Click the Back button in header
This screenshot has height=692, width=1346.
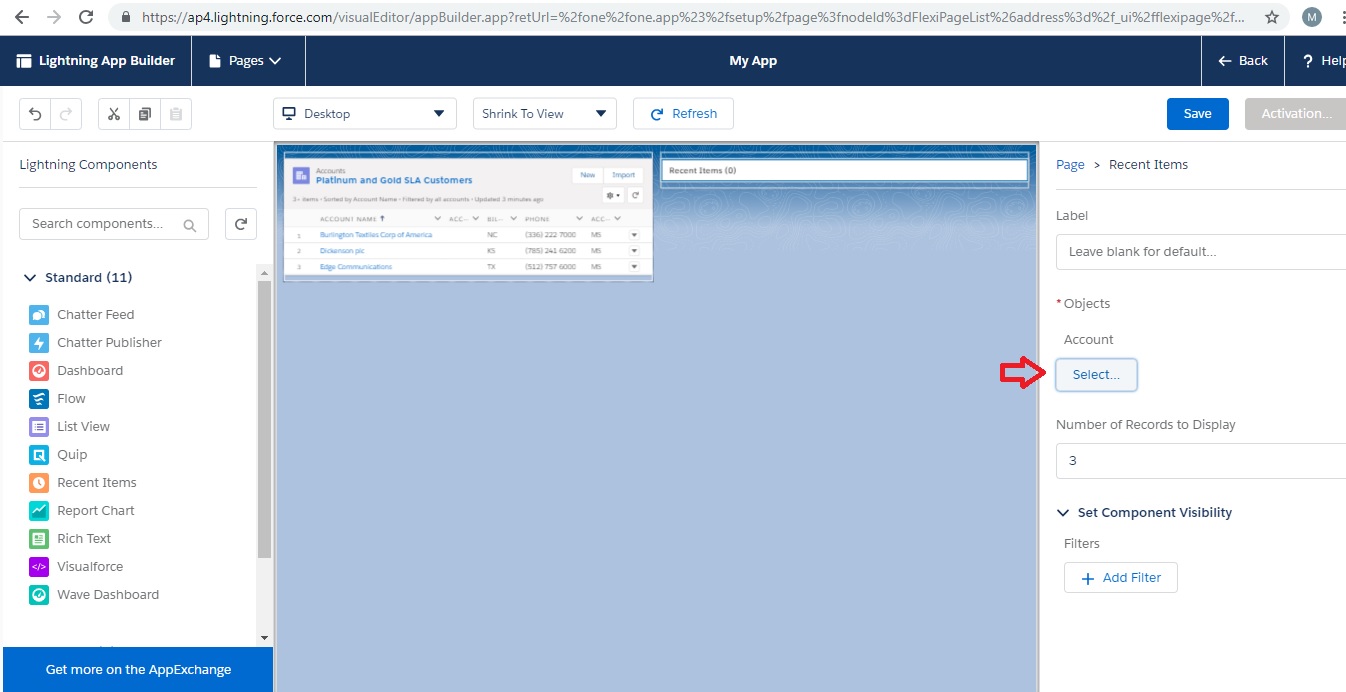pos(1243,61)
